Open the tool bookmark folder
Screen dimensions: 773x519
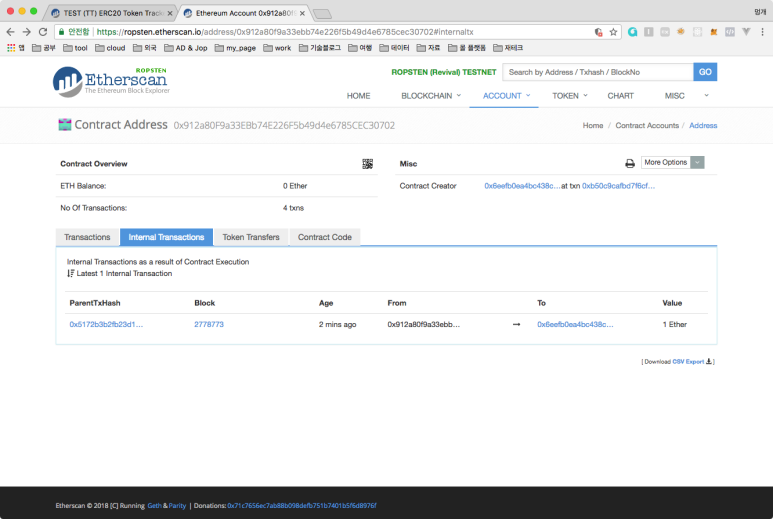75,48
